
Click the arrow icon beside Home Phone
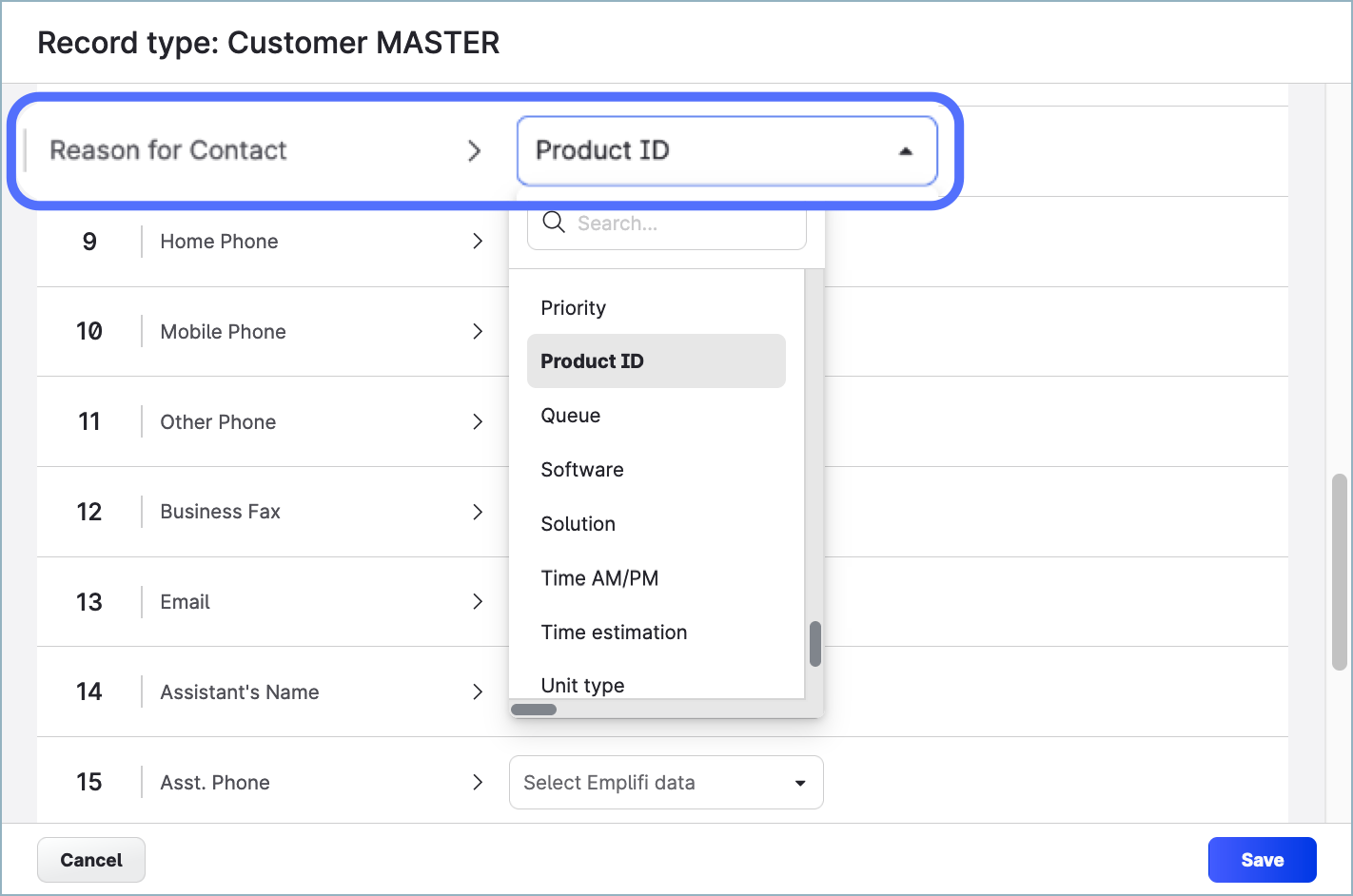(478, 242)
